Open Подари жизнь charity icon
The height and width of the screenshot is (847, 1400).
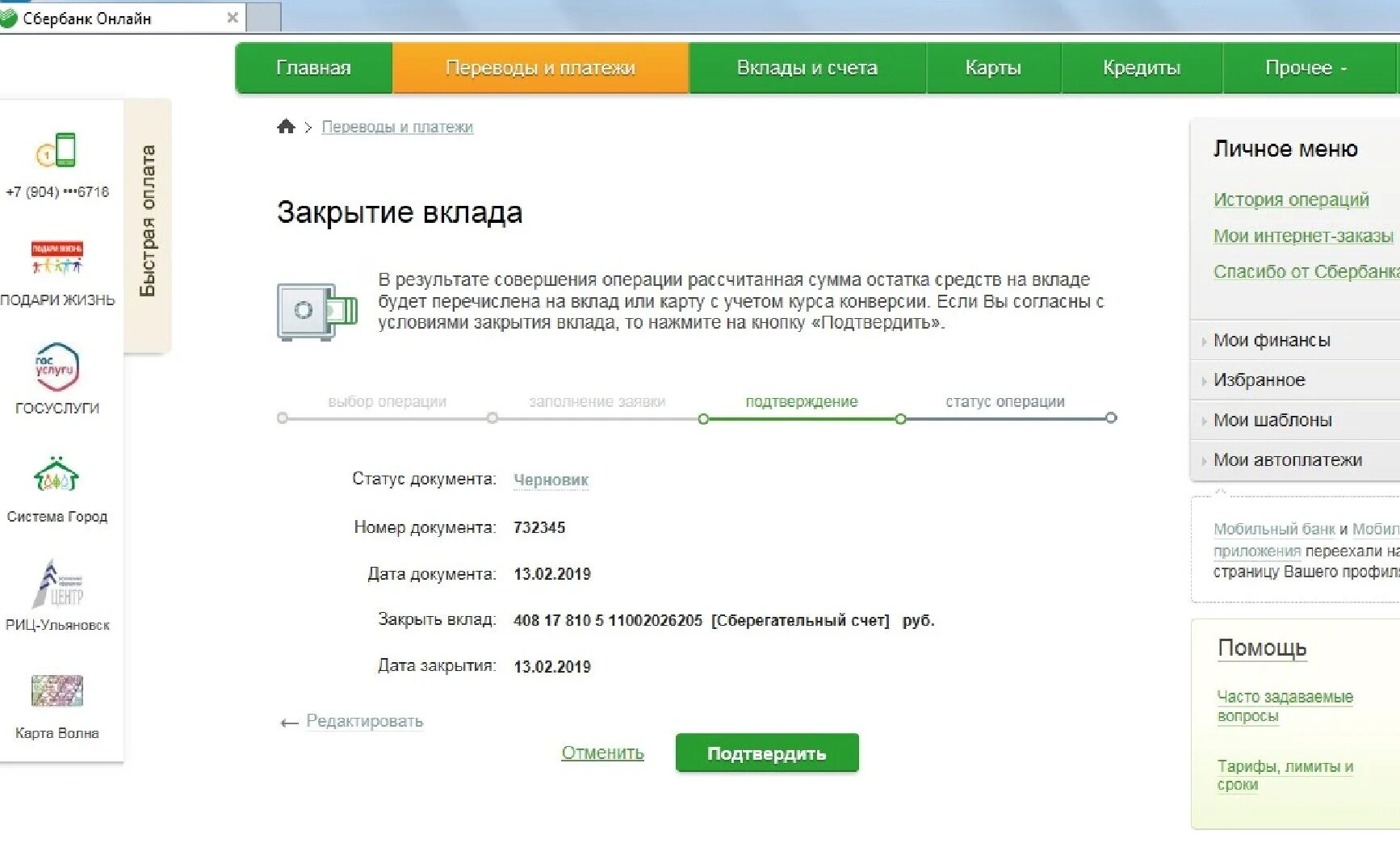tap(57, 258)
